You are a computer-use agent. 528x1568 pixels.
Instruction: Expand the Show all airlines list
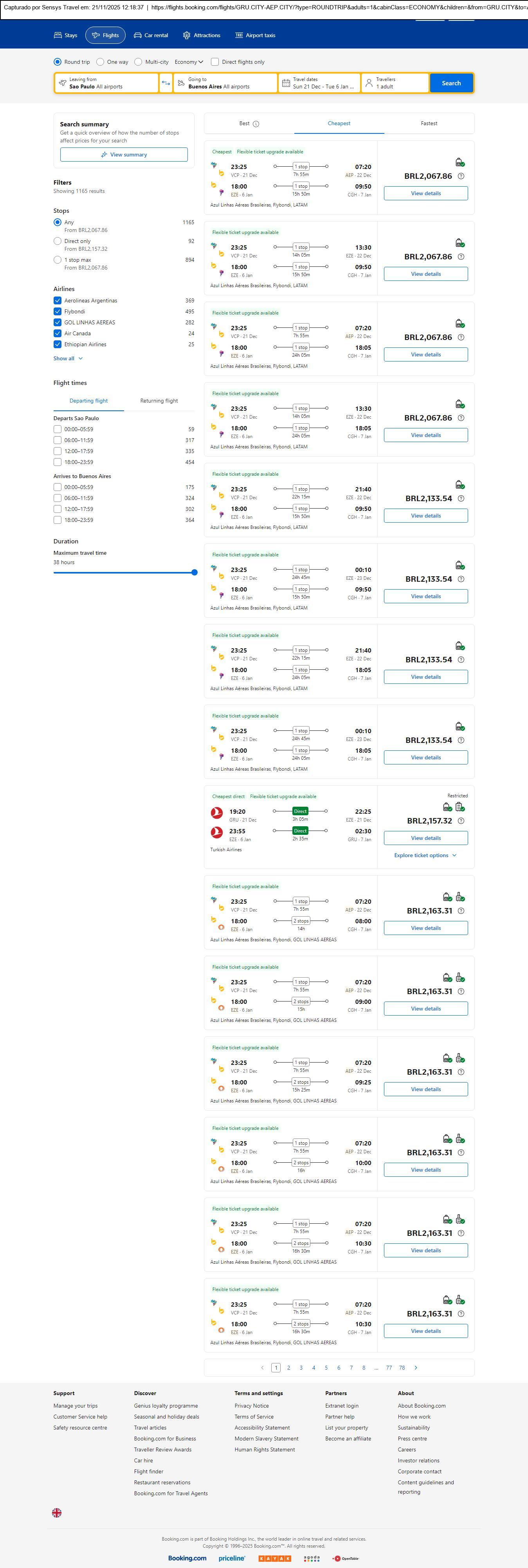[x=68, y=358]
